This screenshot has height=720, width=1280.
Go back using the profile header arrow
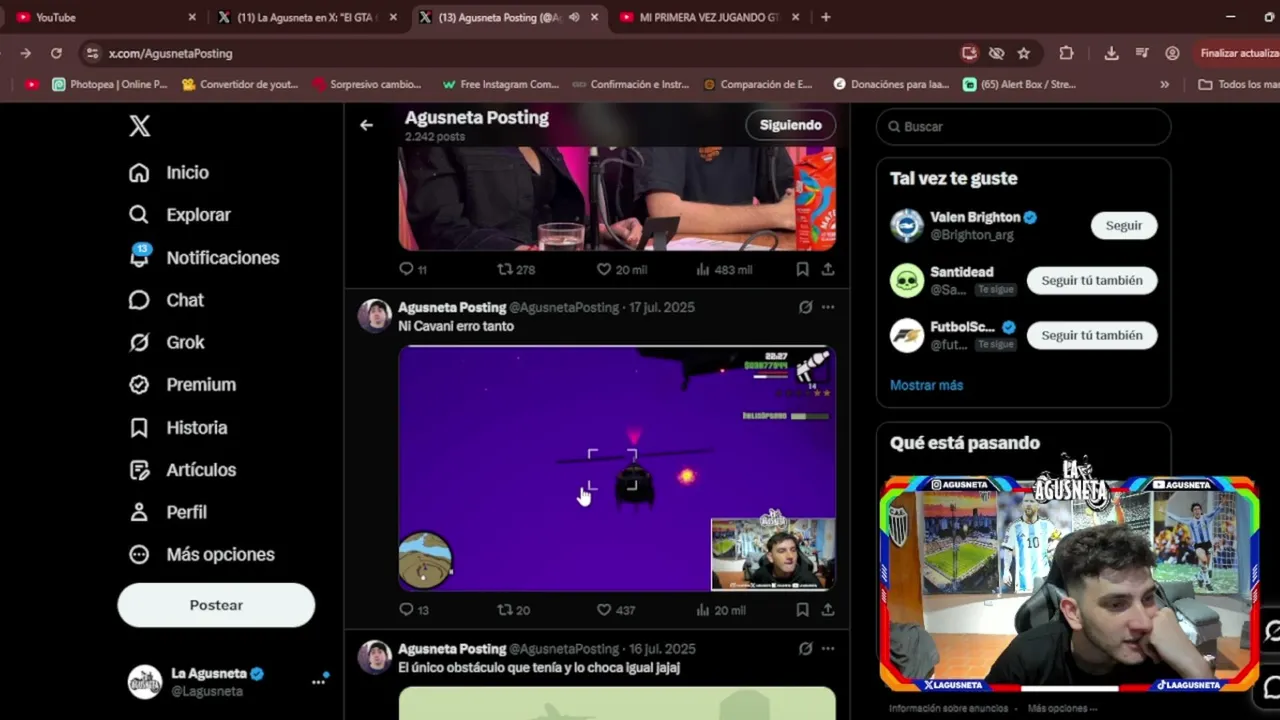click(366, 125)
